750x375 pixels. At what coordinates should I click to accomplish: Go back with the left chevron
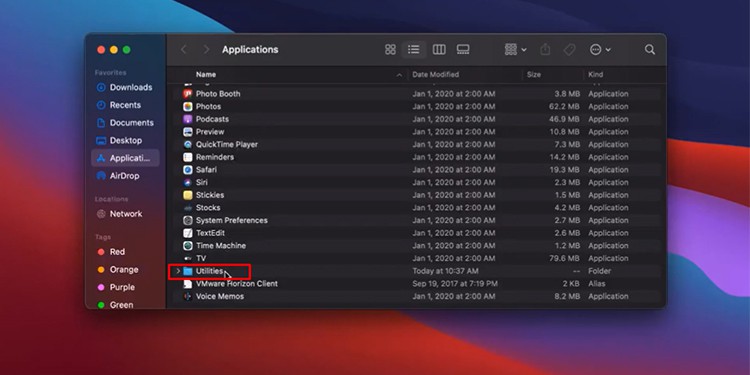[184, 49]
